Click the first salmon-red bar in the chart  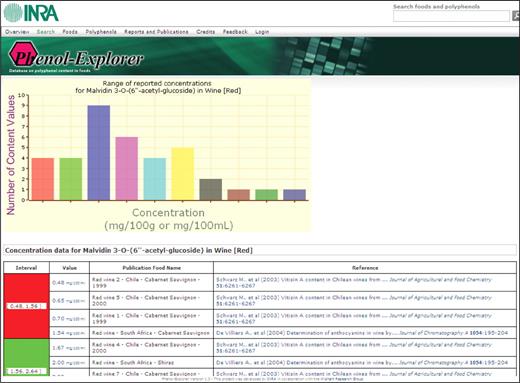click(x=43, y=179)
